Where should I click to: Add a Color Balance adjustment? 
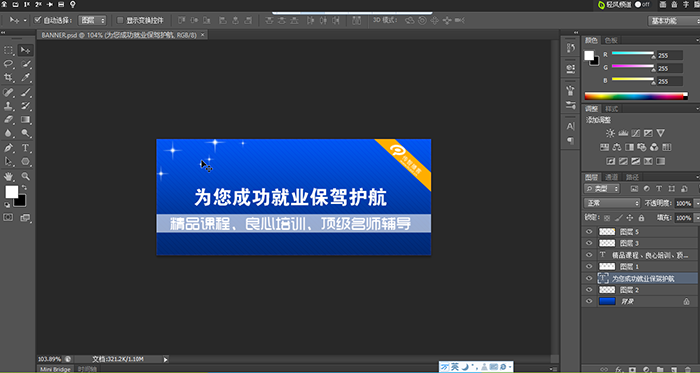coord(617,147)
